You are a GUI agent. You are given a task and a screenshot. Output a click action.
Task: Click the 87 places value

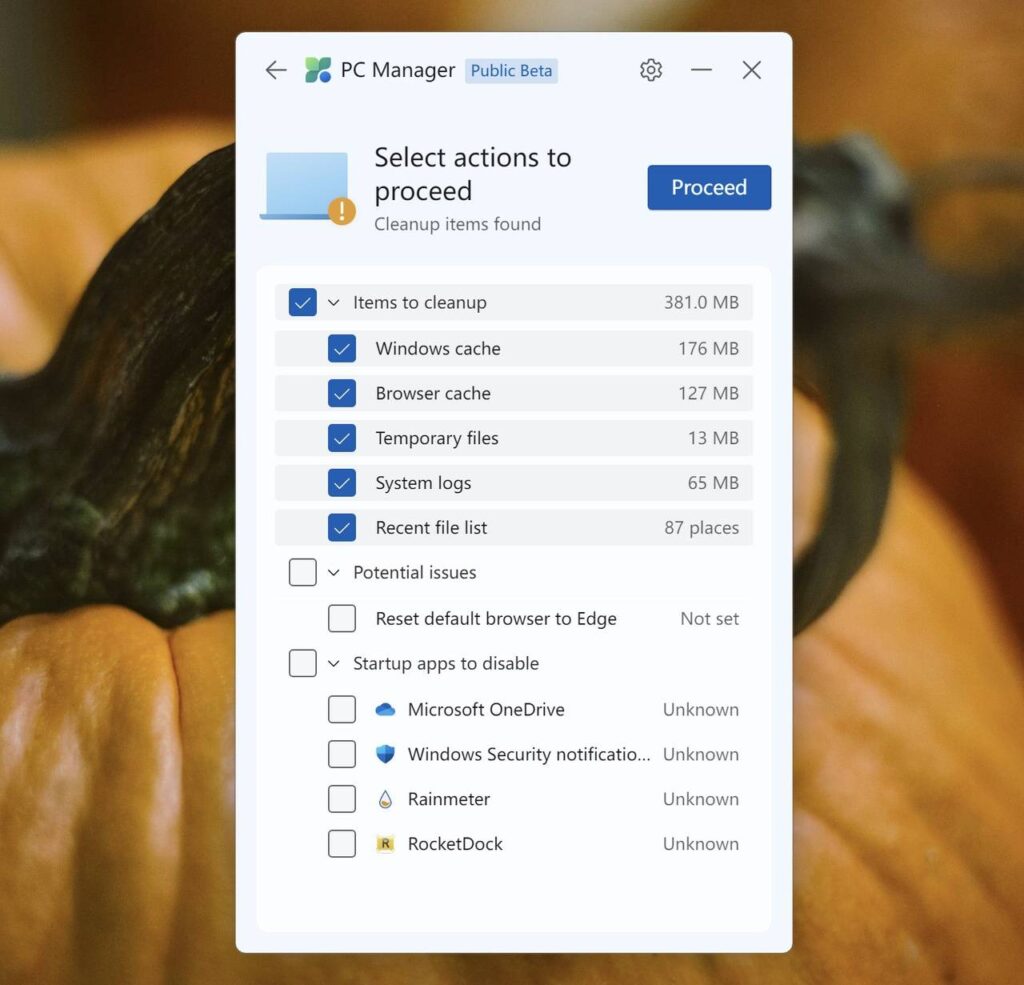click(x=701, y=528)
